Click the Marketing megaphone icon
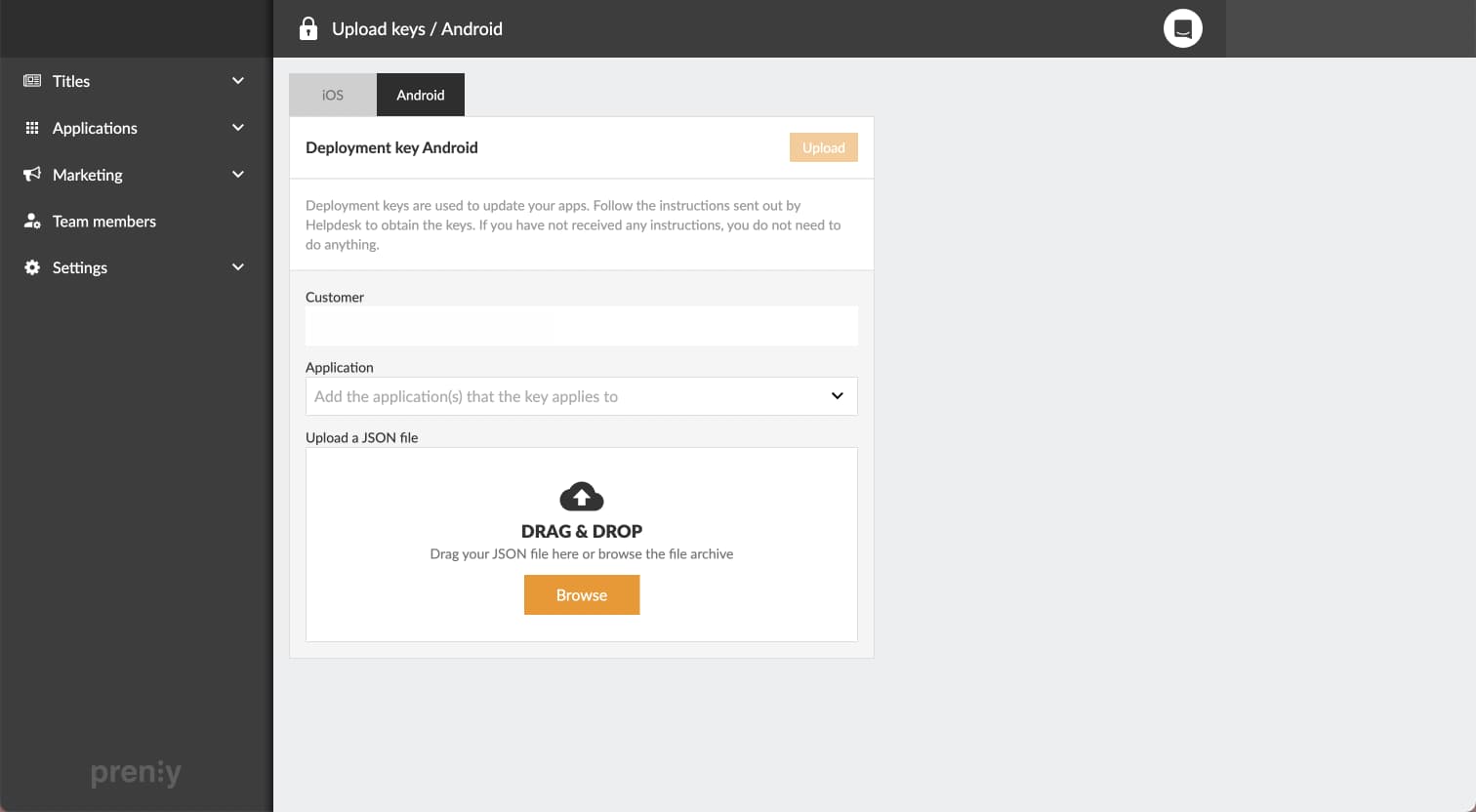Image resolution: width=1476 pixels, height=812 pixels. [x=31, y=174]
